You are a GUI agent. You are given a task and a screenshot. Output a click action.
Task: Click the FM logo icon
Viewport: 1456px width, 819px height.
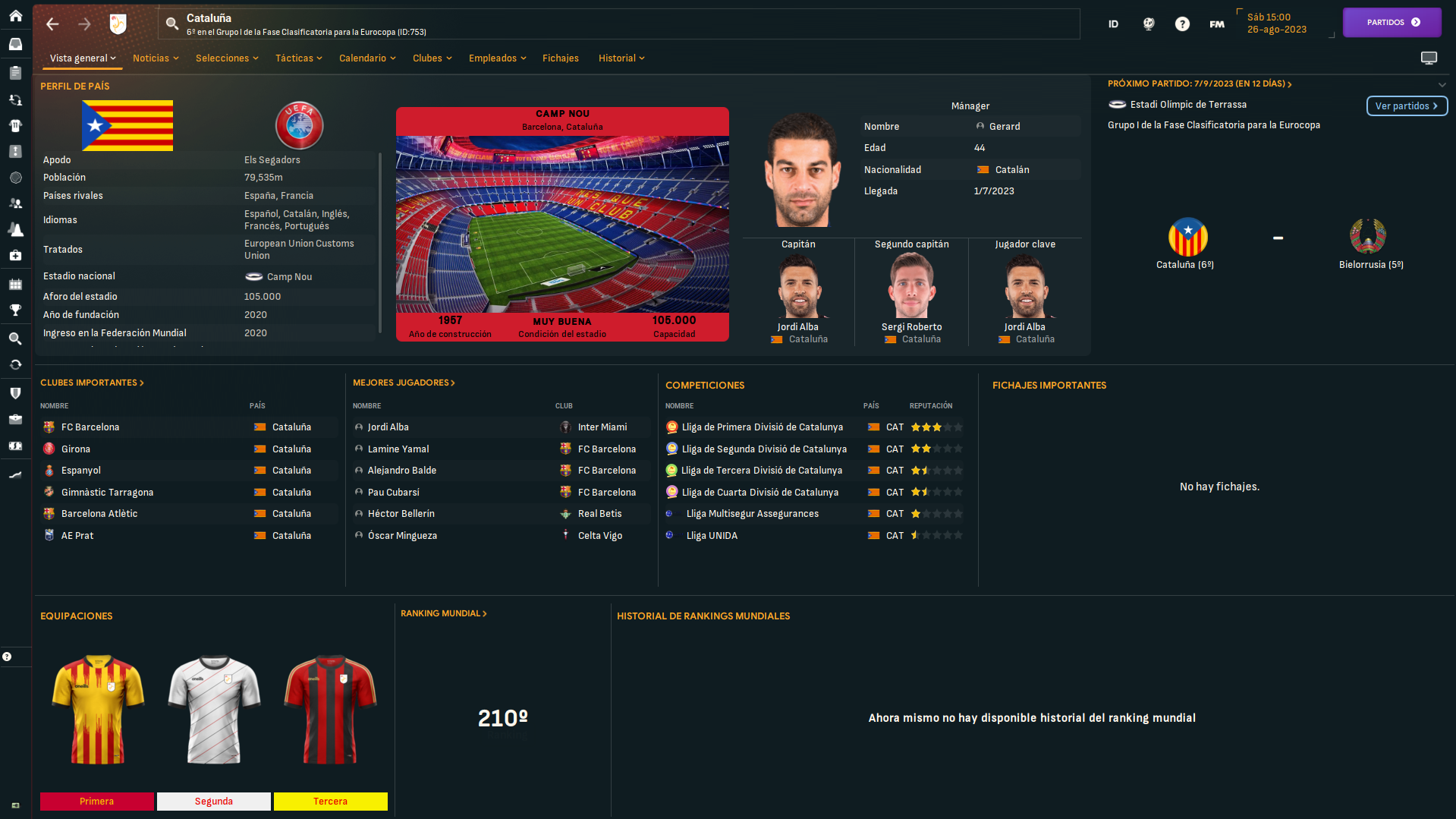point(1217,24)
